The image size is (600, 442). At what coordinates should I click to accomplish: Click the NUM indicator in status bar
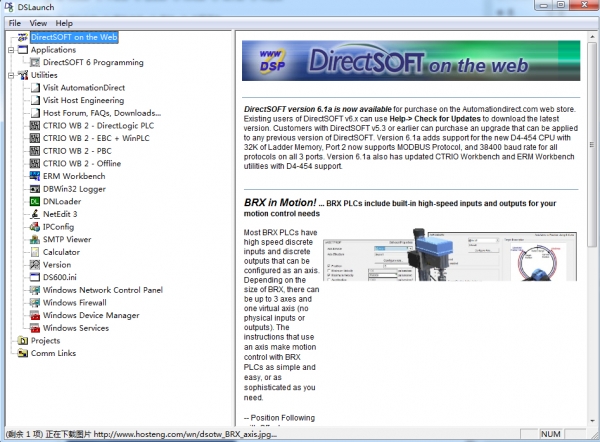pos(550,434)
